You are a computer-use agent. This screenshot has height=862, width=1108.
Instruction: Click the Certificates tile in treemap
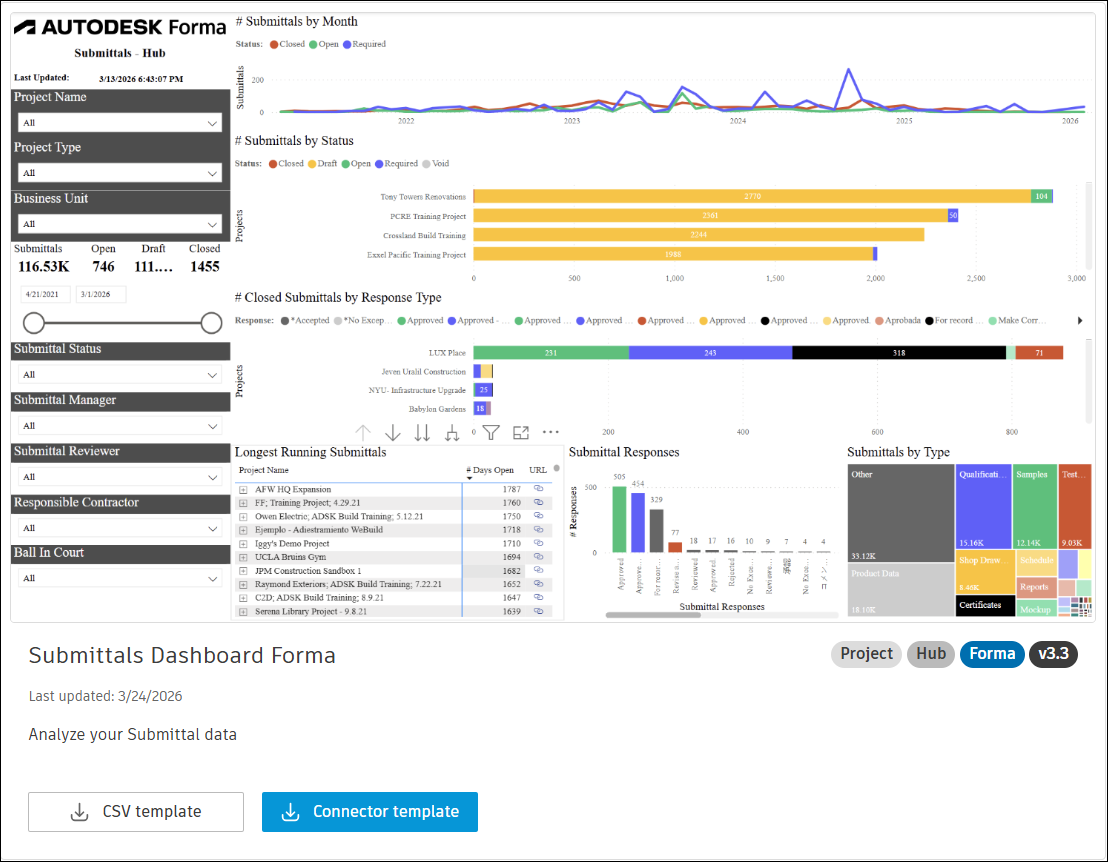tap(986, 606)
